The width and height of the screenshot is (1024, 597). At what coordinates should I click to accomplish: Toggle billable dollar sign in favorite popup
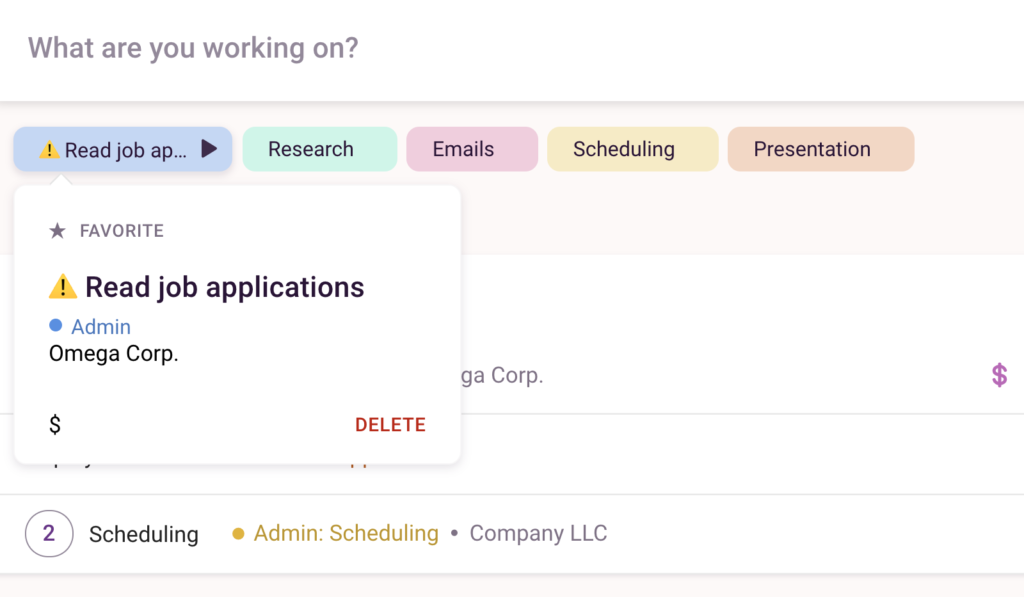click(x=55, y=425)
